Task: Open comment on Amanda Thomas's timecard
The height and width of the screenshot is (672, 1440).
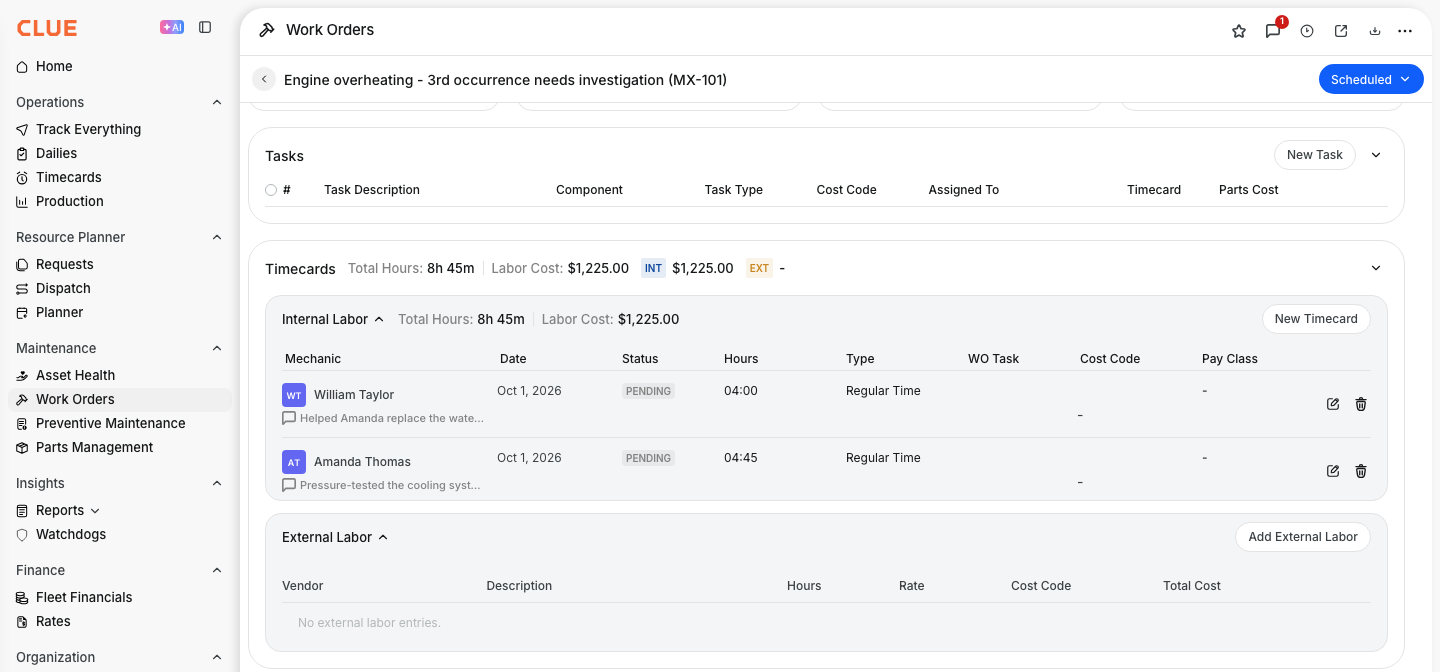Action: tap(289, 485)
